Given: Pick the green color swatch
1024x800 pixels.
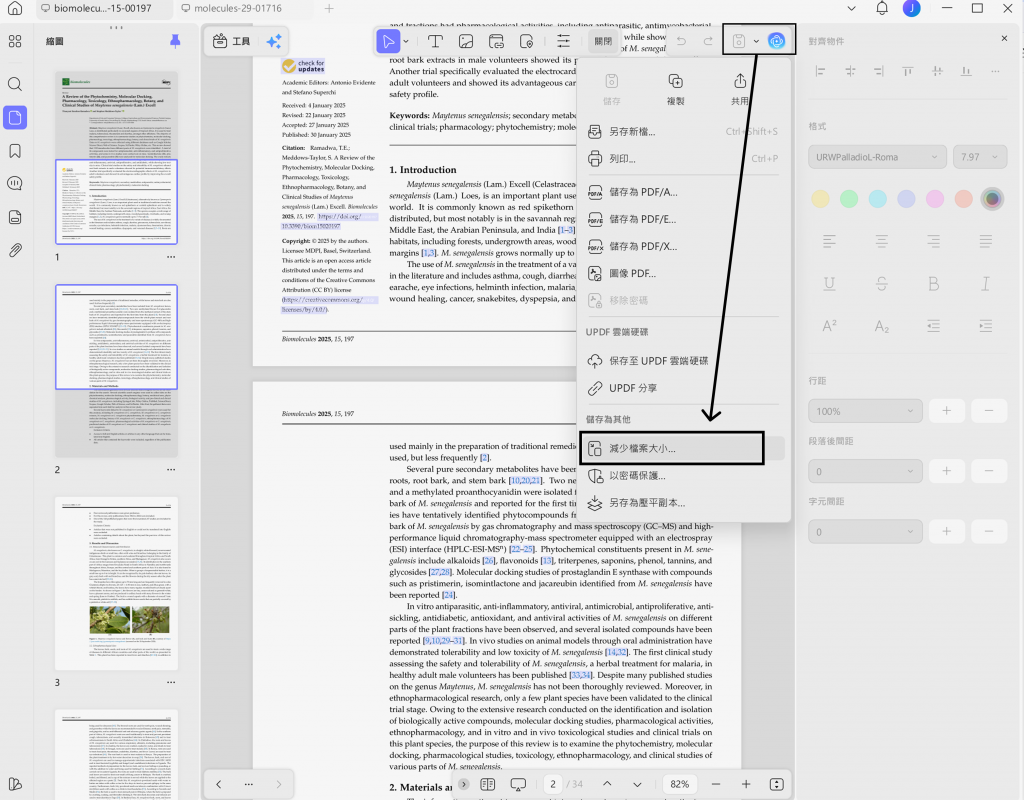Looking at the screenshot, I should tap(849, 199).
